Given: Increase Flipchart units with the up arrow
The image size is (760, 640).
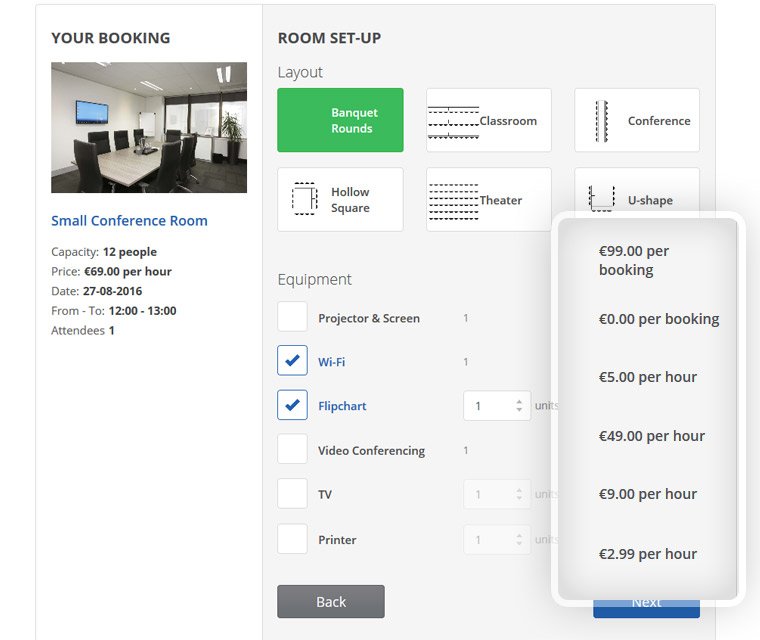Looking at the screenshot, I should pyautogui.click(x=519, y=401).
